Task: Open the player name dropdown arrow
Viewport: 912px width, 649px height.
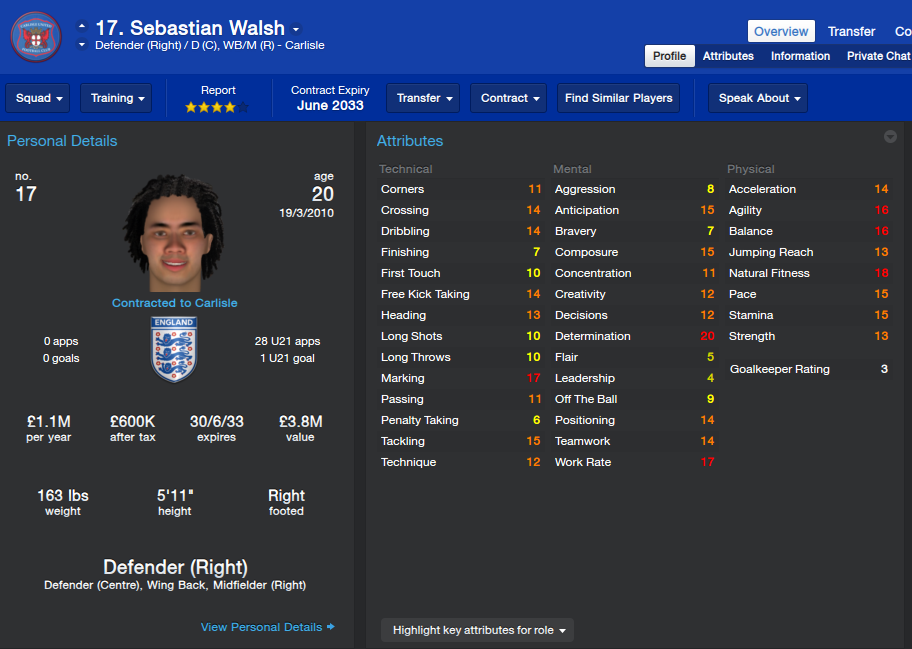Action: [x=296, y=28]
